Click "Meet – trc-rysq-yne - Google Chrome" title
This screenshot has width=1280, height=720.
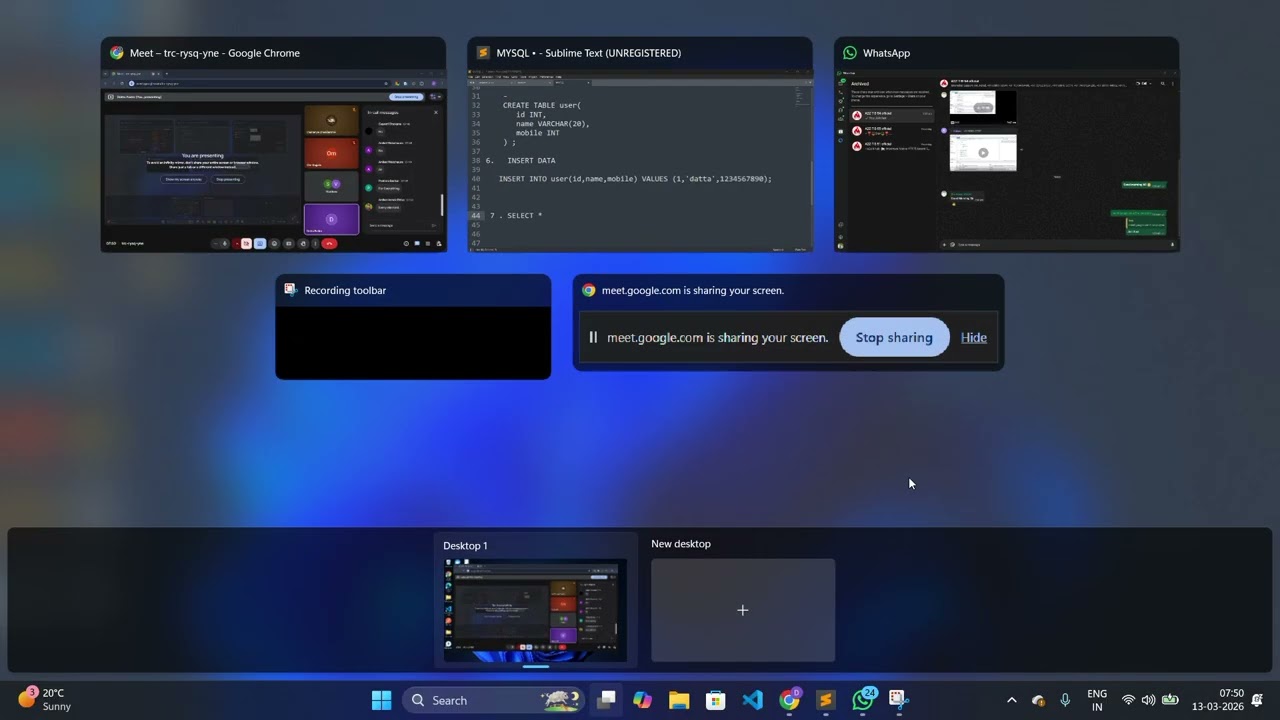[215, 53]
